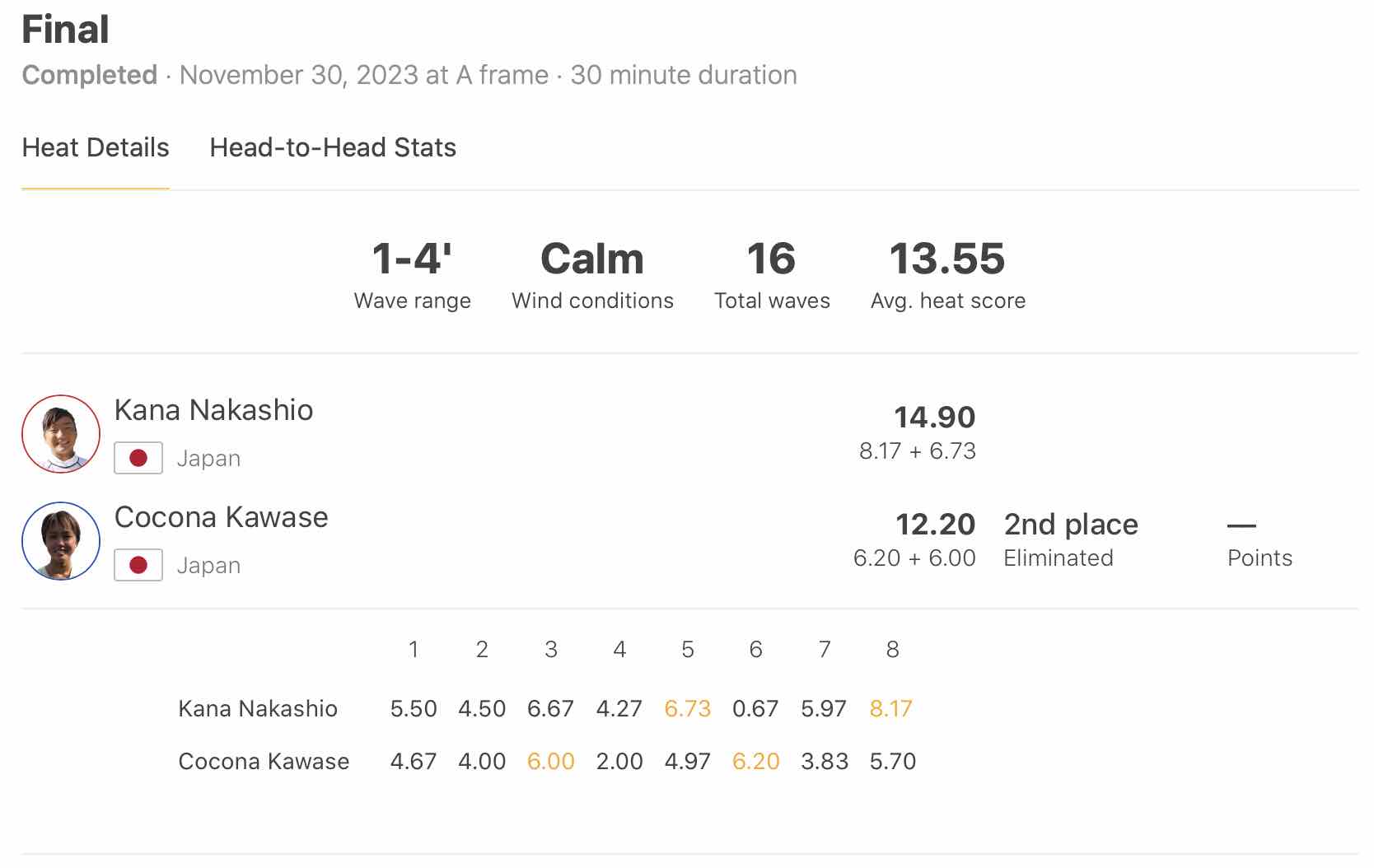Click Cocona Kawase's profile photo
Image resolution: width=1374 pixels, height=868 pixels.
click(x=61, y=541)
